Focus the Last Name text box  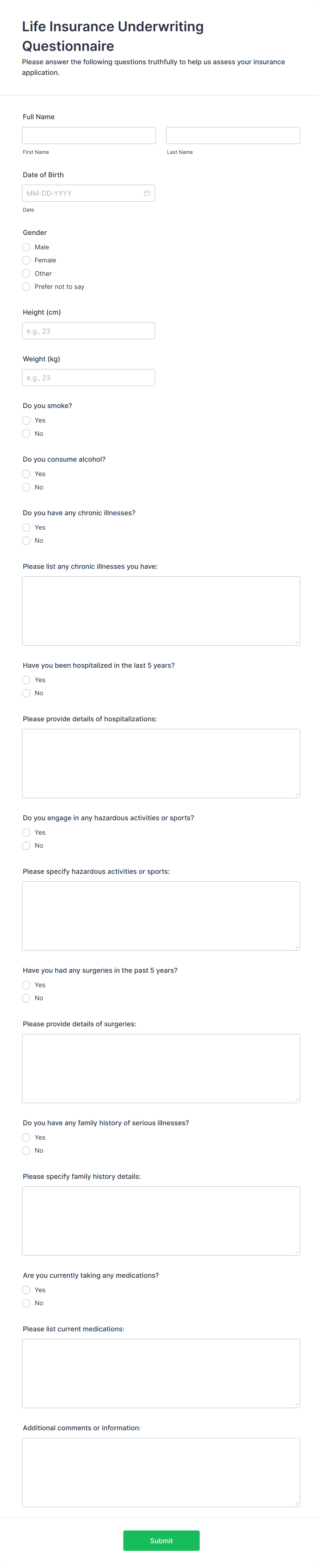pyautogui.click(x=233, y=136)
